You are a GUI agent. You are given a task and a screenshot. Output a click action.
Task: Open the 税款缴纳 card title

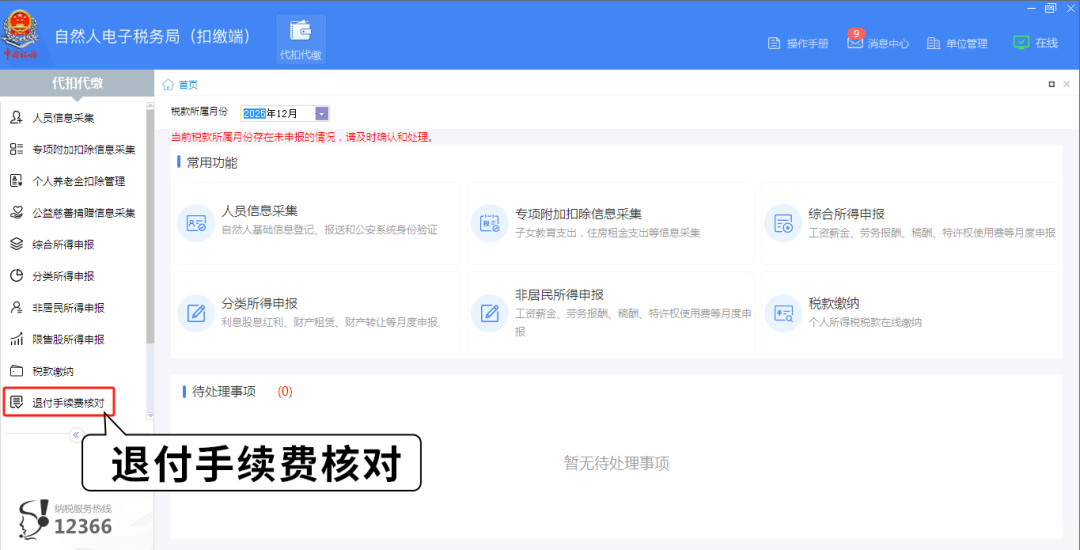(x=834, y=304)
